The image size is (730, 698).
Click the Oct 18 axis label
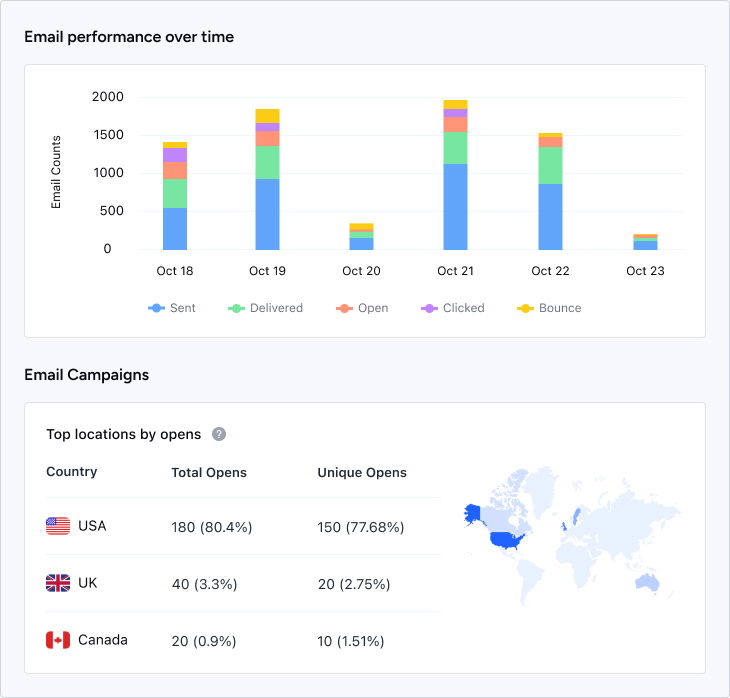pos(175,271)
